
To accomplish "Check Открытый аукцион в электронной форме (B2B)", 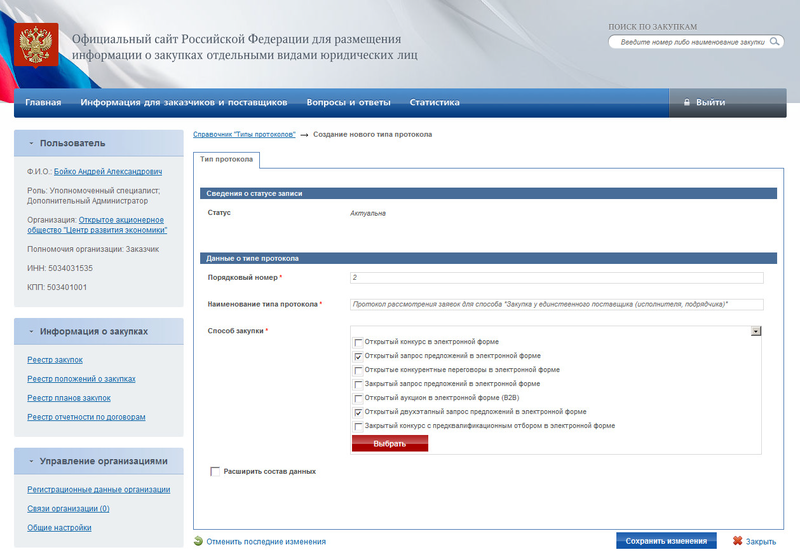I will pyautogui.click(x=359, y=397).
